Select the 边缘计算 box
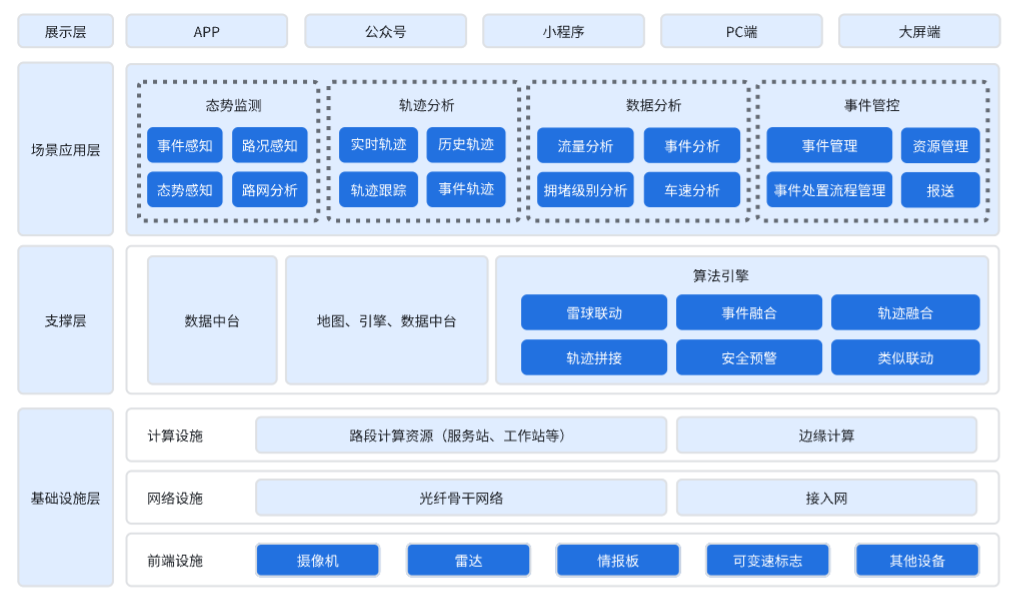This screenshot has width=1016, height=597. (826, 435)
